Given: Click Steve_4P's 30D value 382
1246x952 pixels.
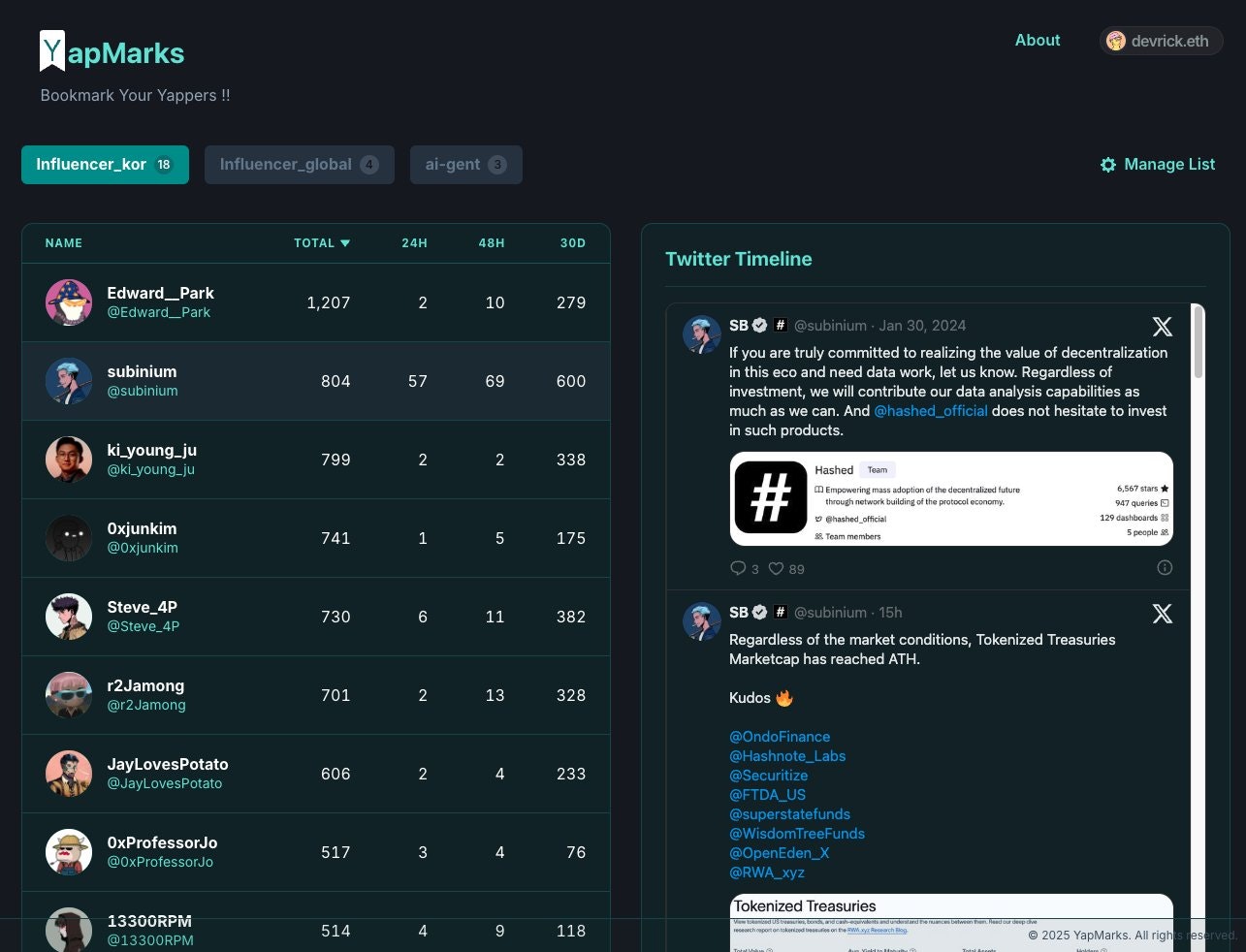Looking at the screenshot, I should pos(571,617).
